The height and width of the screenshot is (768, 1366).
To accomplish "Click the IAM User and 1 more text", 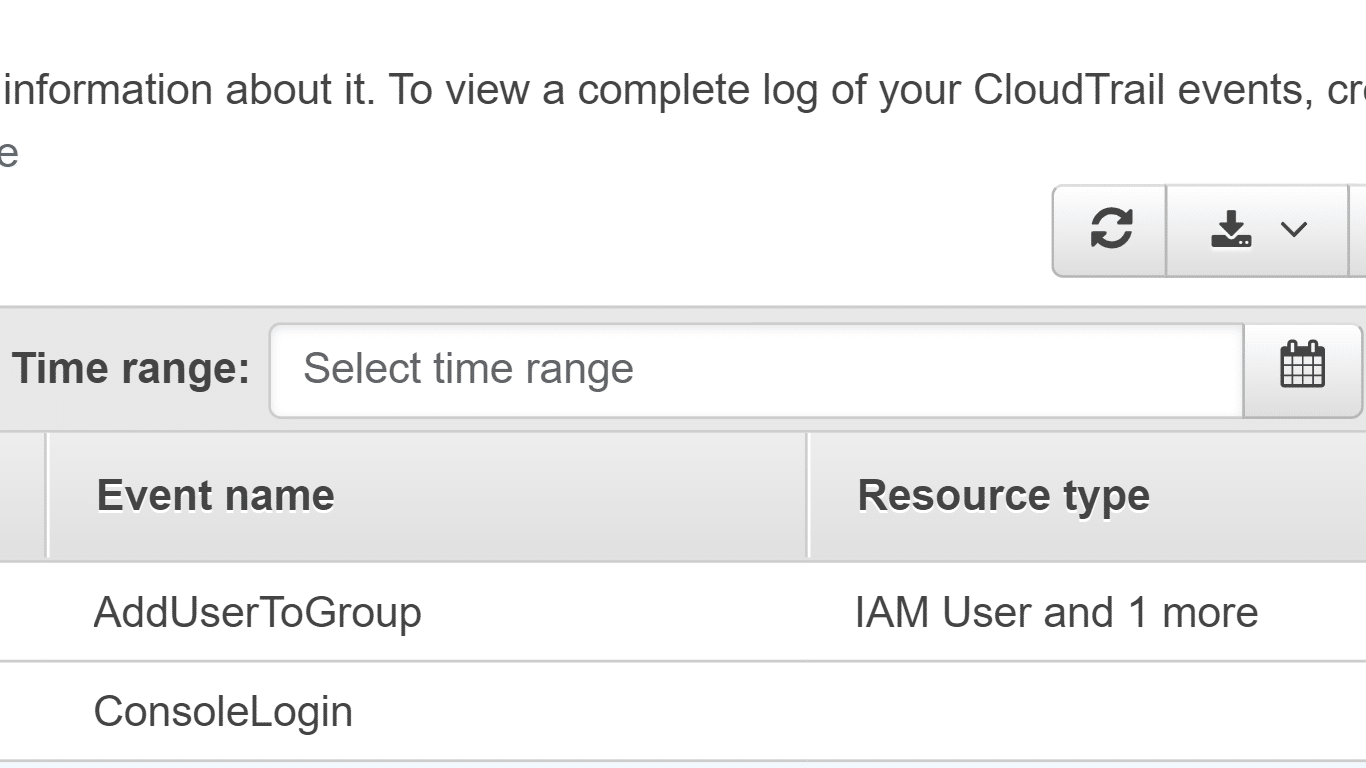I will (x=1058, y=611).
